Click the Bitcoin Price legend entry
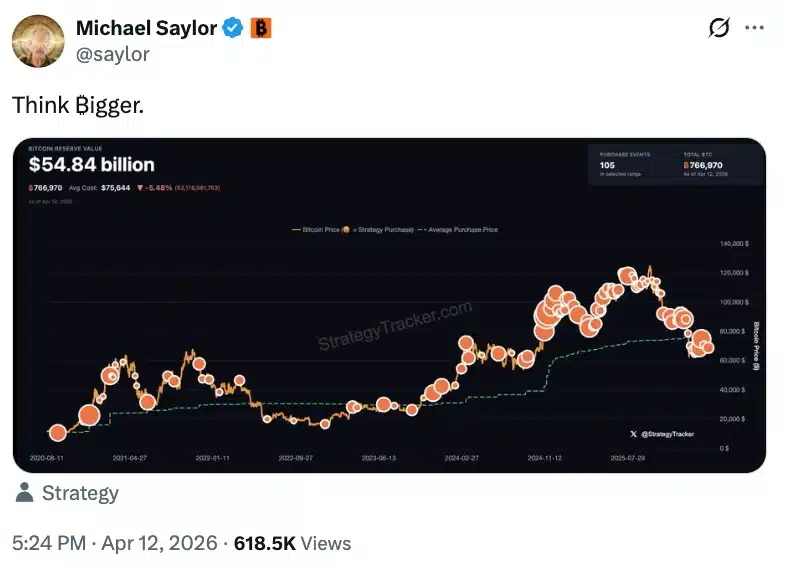Image resolution: width=786 pixels, height=570 pixels. pyautogui.click(x=313, y=230)
